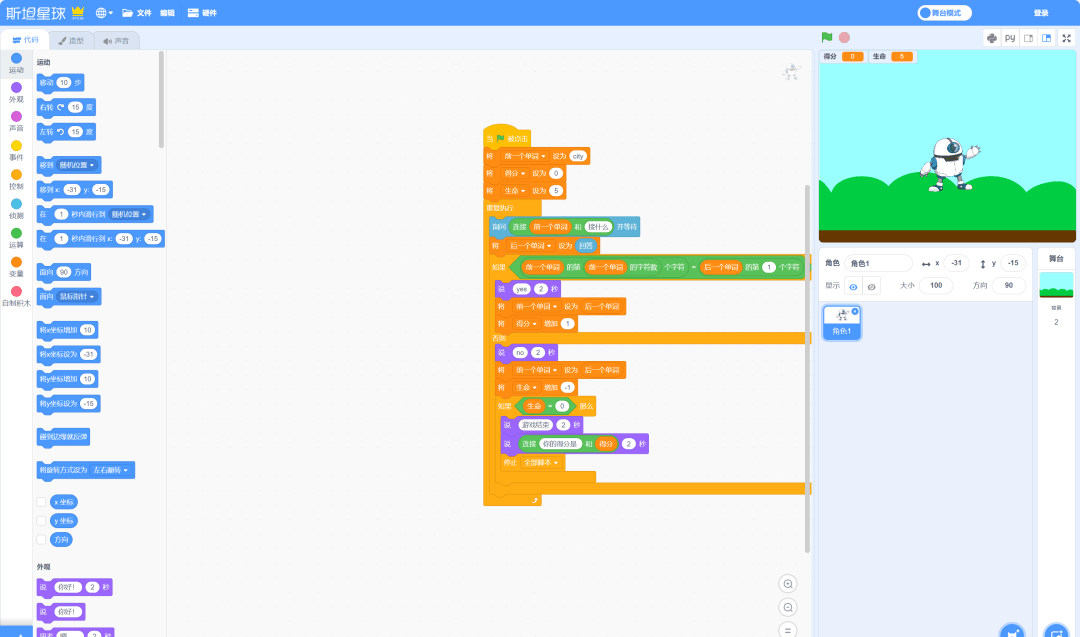Click the 登录 login button

click(x=1041, y=13)
